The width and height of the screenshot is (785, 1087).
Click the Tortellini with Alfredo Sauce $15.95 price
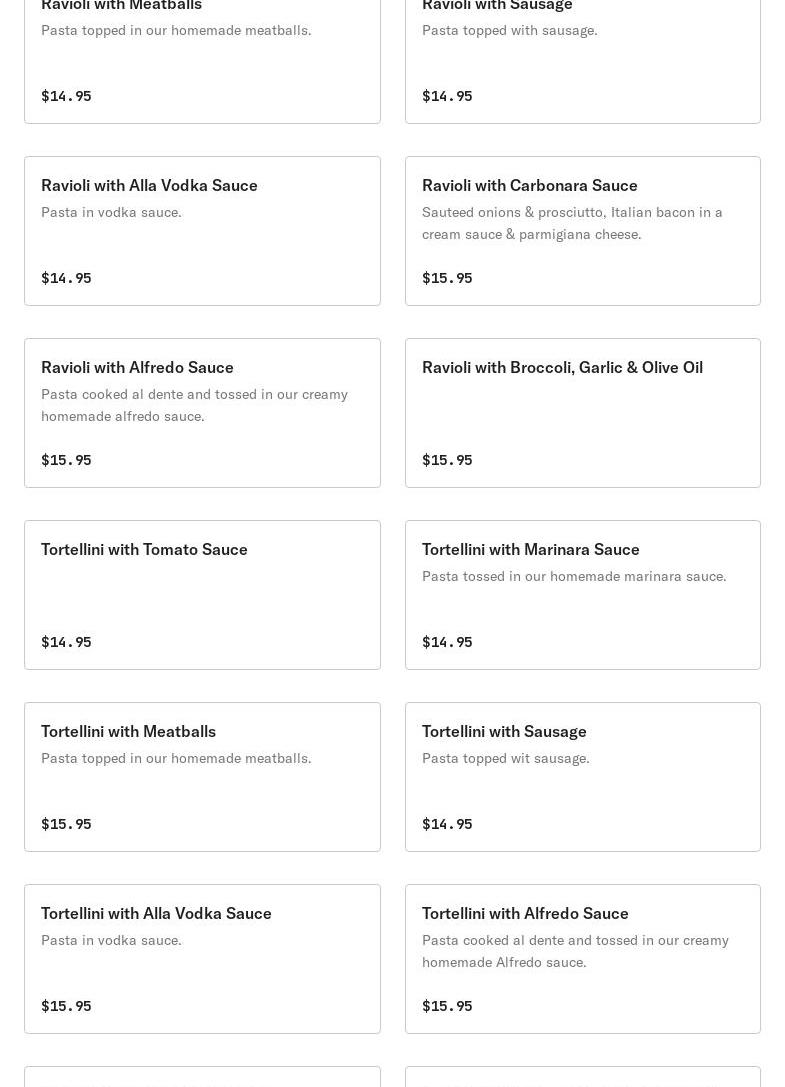pos(447,1006)
